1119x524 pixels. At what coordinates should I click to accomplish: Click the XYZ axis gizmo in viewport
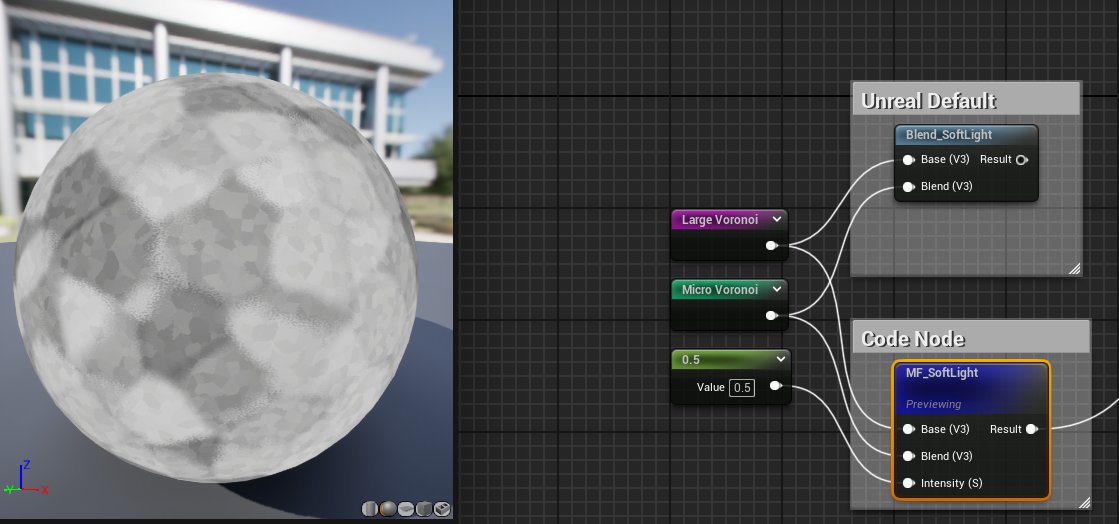click(x=26, y=478)
